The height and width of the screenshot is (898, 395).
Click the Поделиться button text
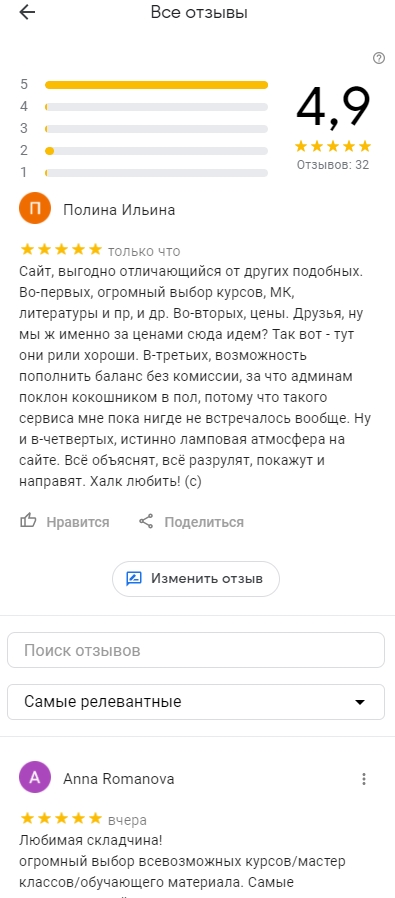tap(204, 522)
